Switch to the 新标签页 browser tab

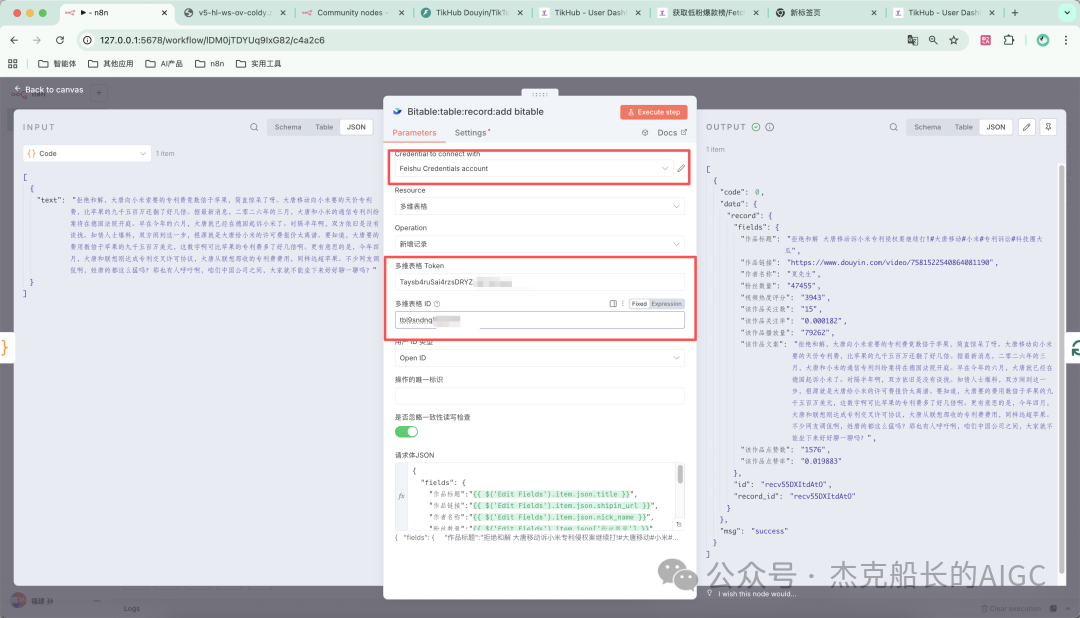coord(827,12)
